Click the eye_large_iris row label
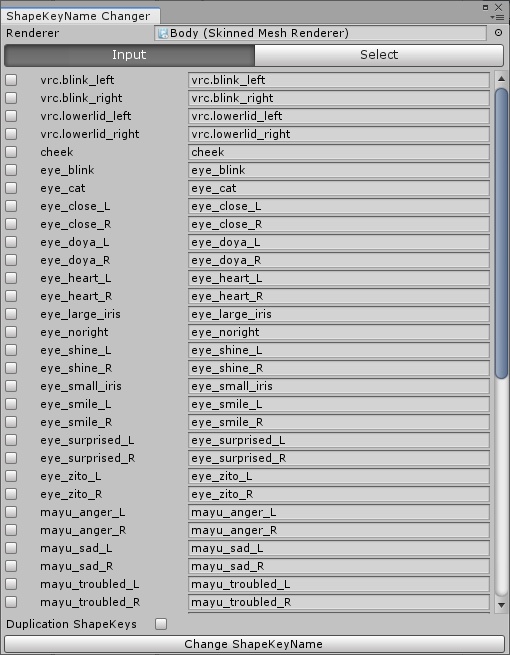The image size is (510, 655). point(80,314)
